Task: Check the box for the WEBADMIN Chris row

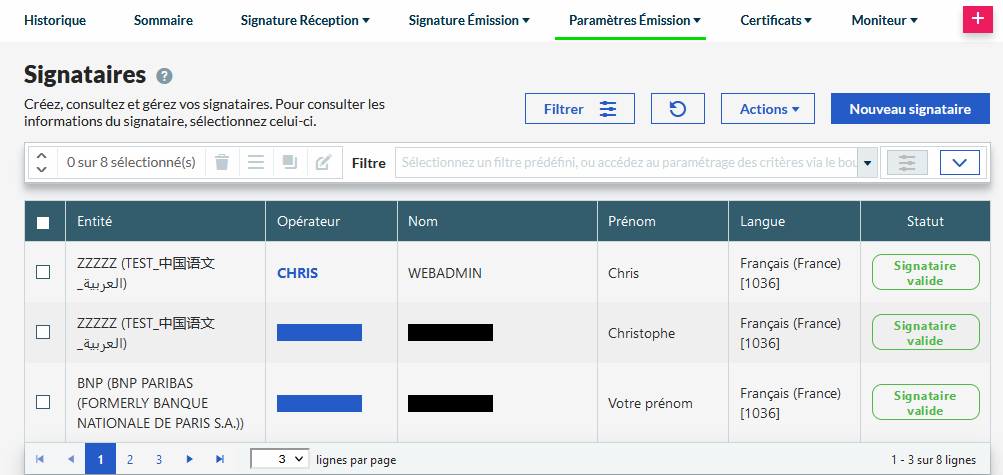Action: pos(43,272)
